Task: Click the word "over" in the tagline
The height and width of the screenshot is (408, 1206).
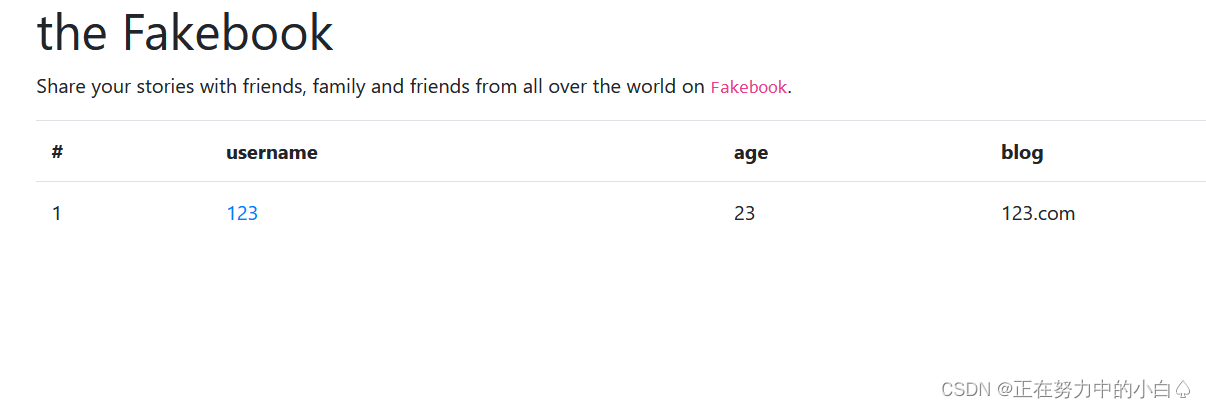Action: click(568, 87)
